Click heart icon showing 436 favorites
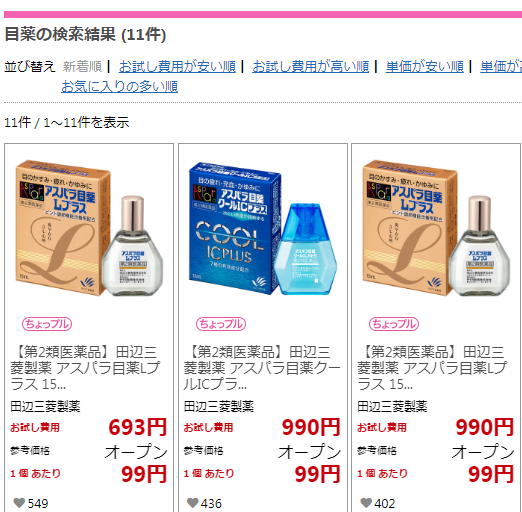This screenshot has width=522, height=512. [193, 503]
